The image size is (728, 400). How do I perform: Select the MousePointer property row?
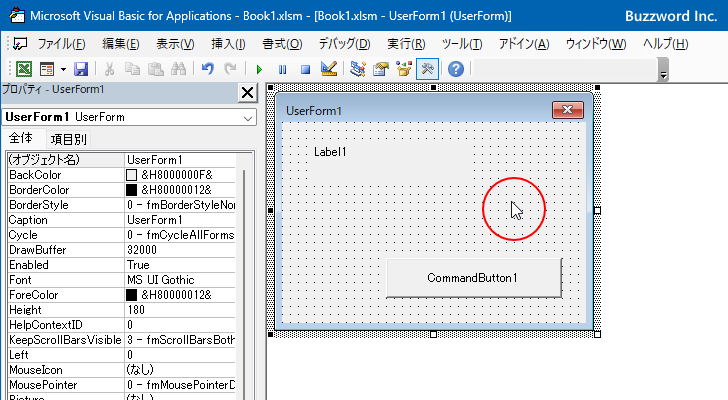(122, 385)
